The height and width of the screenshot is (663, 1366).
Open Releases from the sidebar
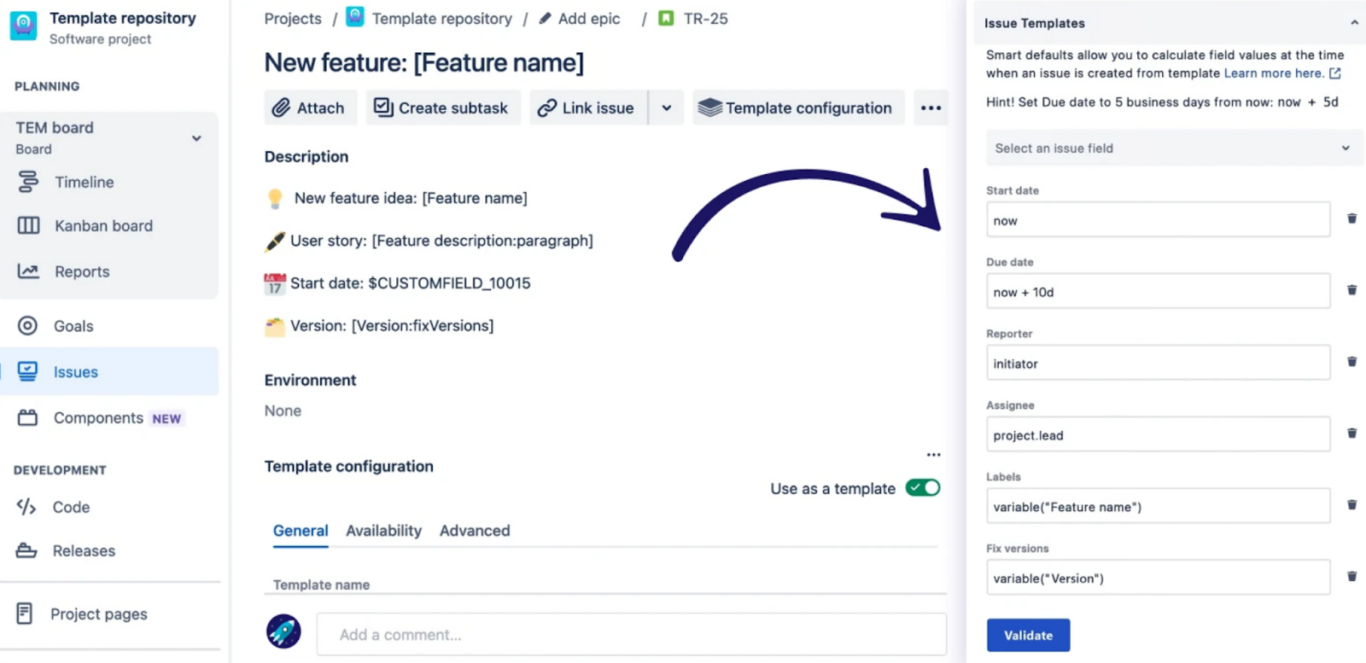tap(84, 550)
